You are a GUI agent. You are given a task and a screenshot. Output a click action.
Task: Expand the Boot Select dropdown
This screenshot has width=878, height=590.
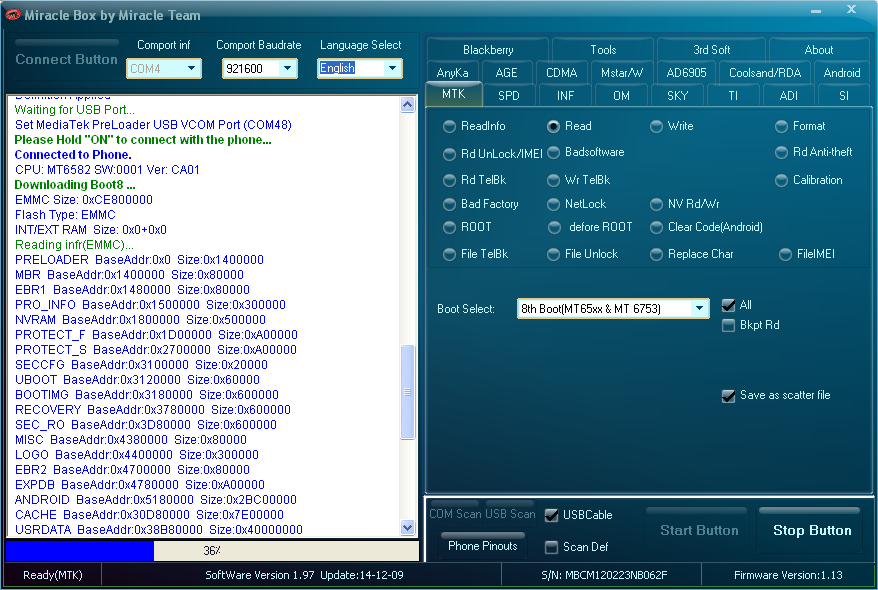pos(699,308)
